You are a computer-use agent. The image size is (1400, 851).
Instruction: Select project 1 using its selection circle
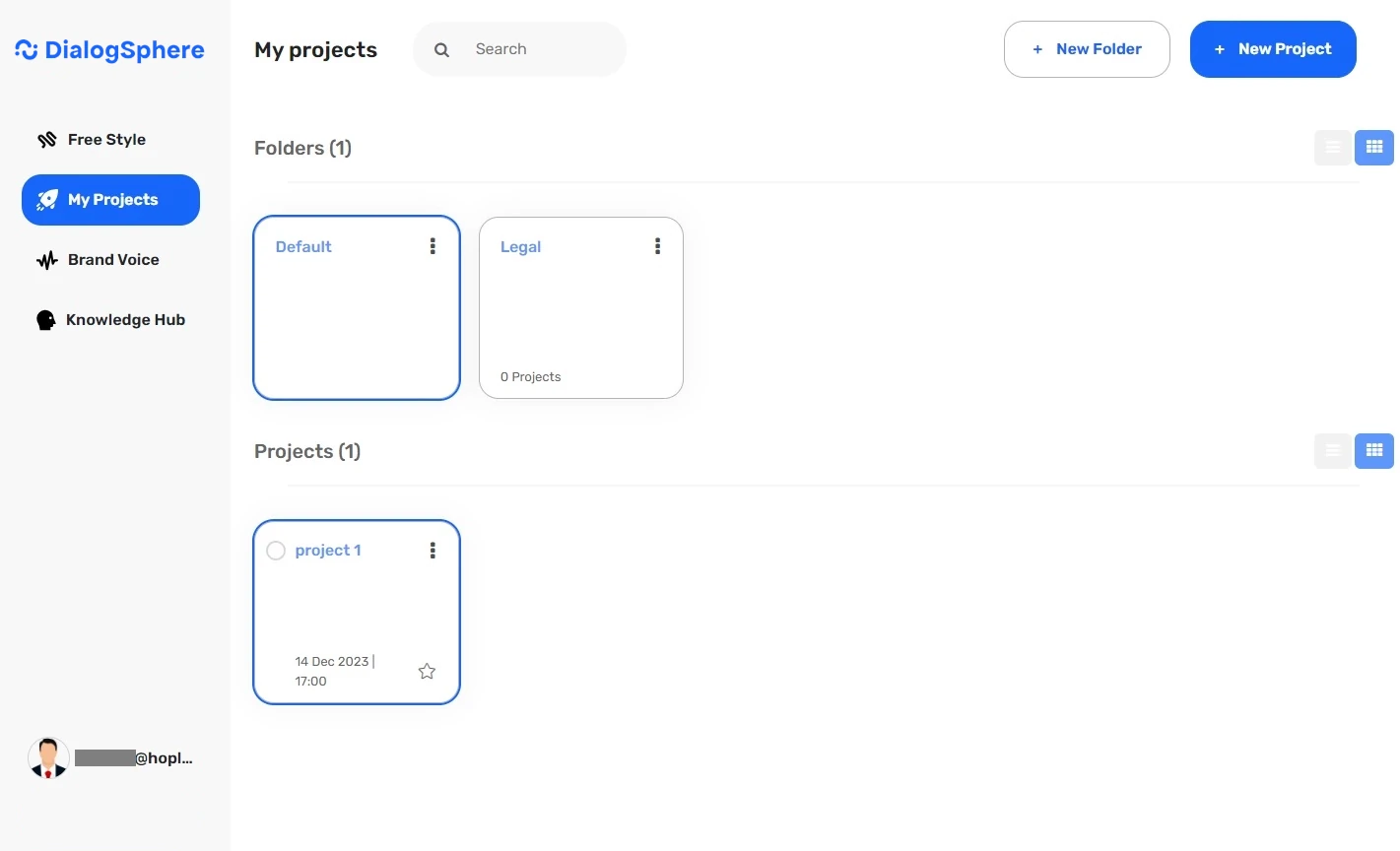click(x=275, y=551)
